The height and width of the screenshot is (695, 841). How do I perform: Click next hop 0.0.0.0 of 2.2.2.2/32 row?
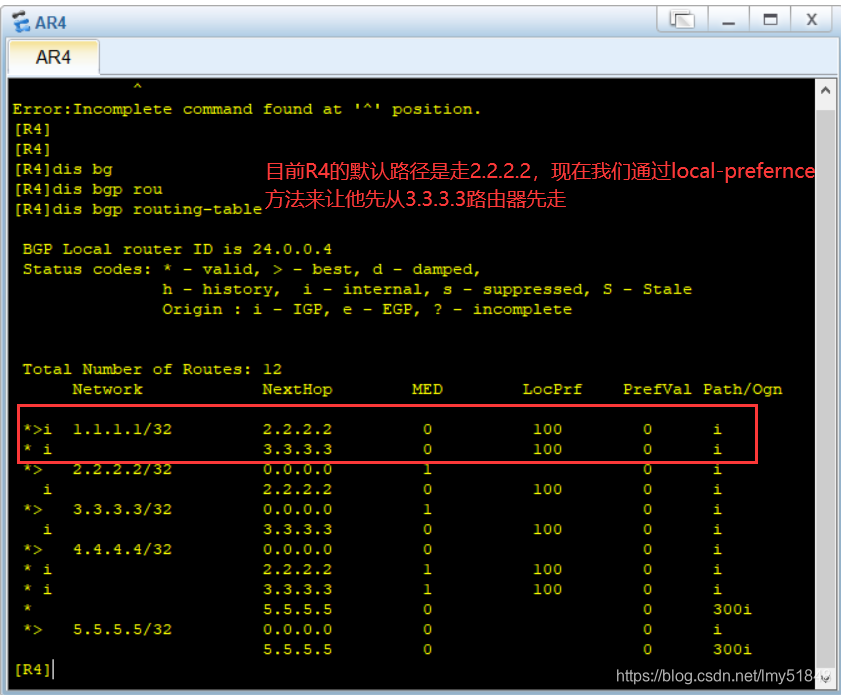297,469
